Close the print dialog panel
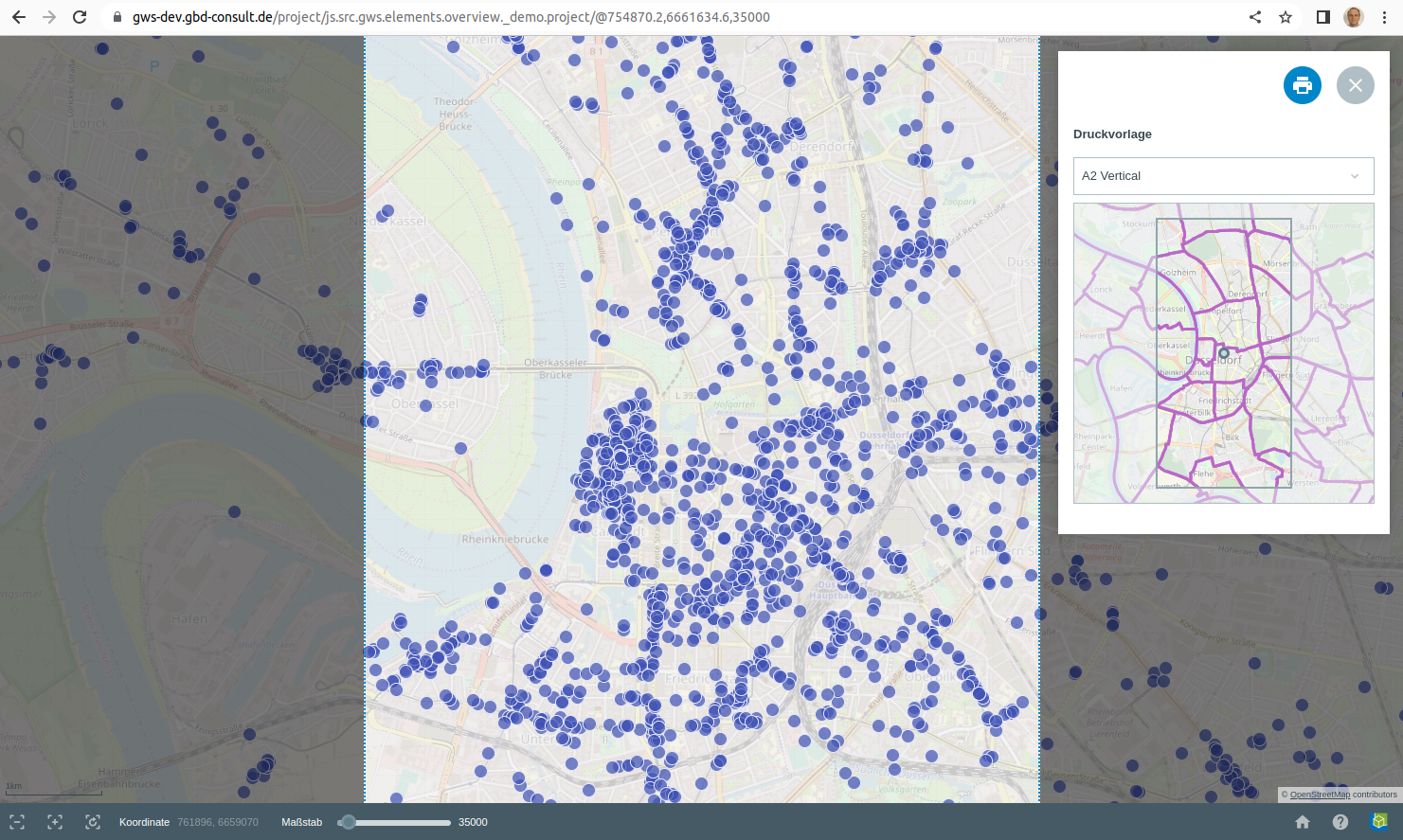1403x840 pixels. 1355,85
